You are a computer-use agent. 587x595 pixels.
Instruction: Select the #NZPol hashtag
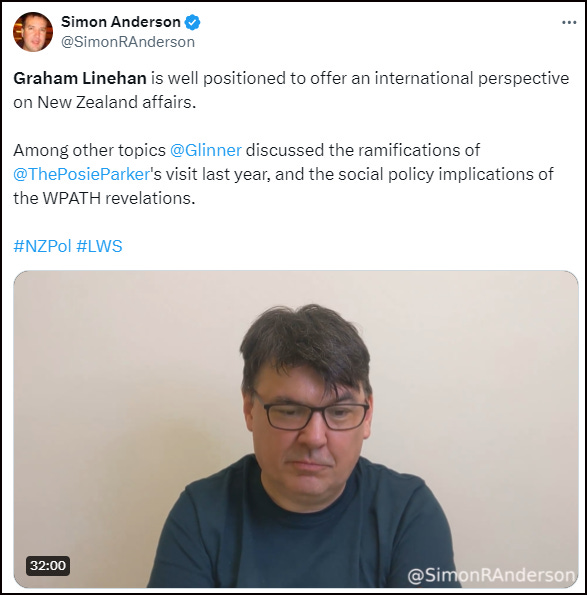pyautogui.click(x=42, y=246)
